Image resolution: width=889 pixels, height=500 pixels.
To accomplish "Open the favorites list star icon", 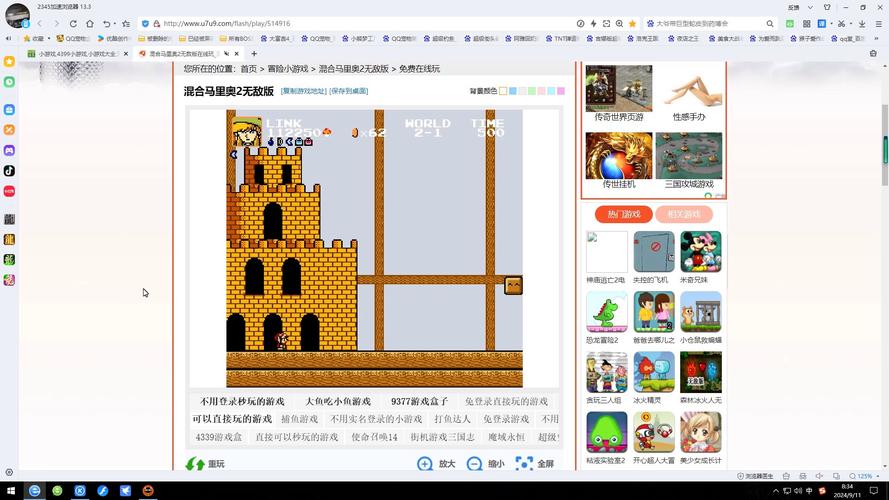I will click(126, 24).
